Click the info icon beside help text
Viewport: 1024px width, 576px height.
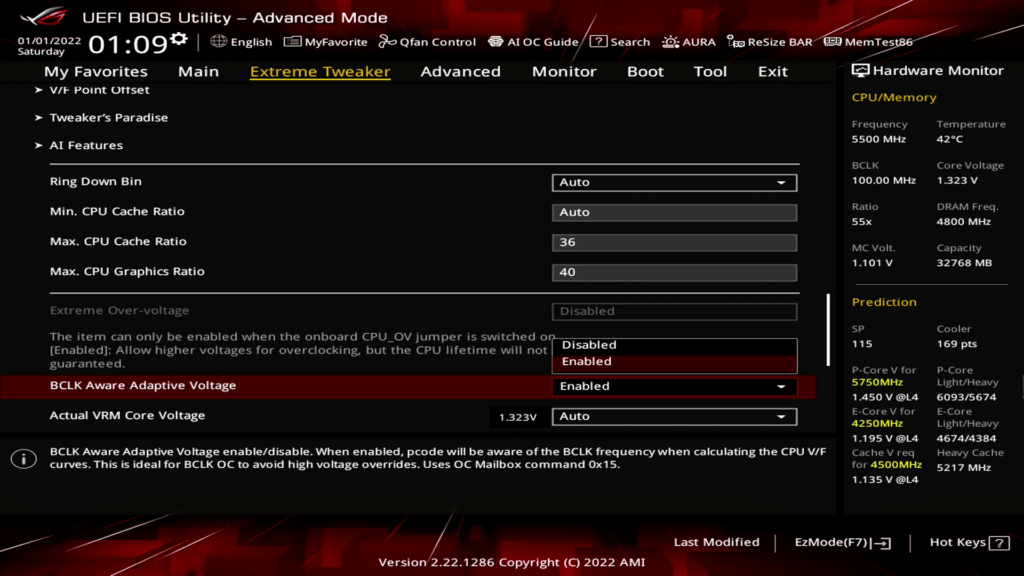pos(24,458)
